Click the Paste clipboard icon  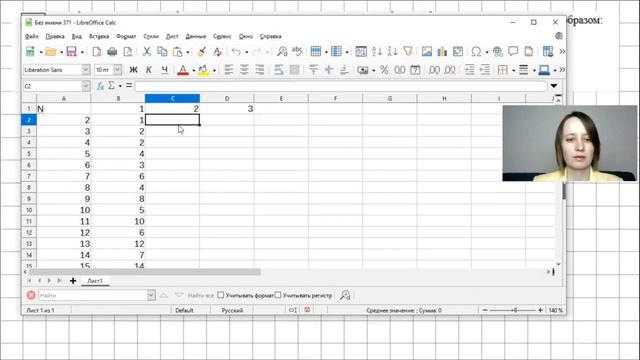coord(178,51)
